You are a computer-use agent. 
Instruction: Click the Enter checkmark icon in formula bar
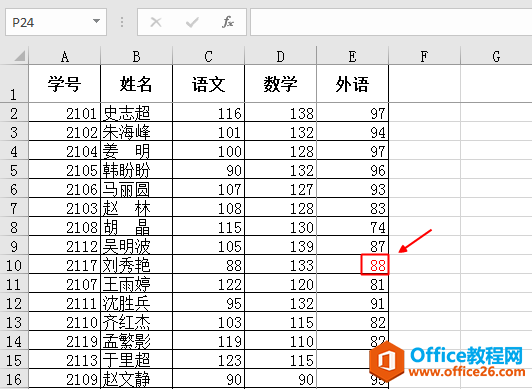192,22
